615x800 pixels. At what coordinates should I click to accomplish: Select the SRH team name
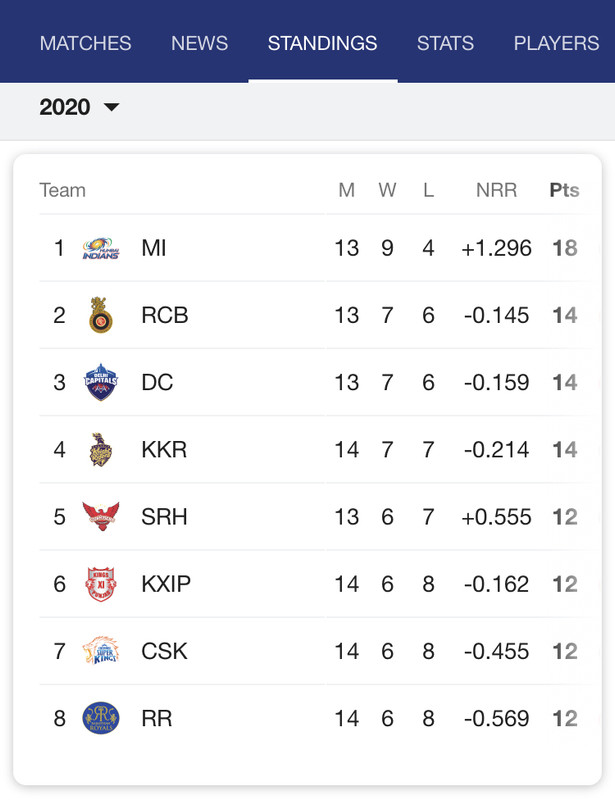tap(164, 516)
